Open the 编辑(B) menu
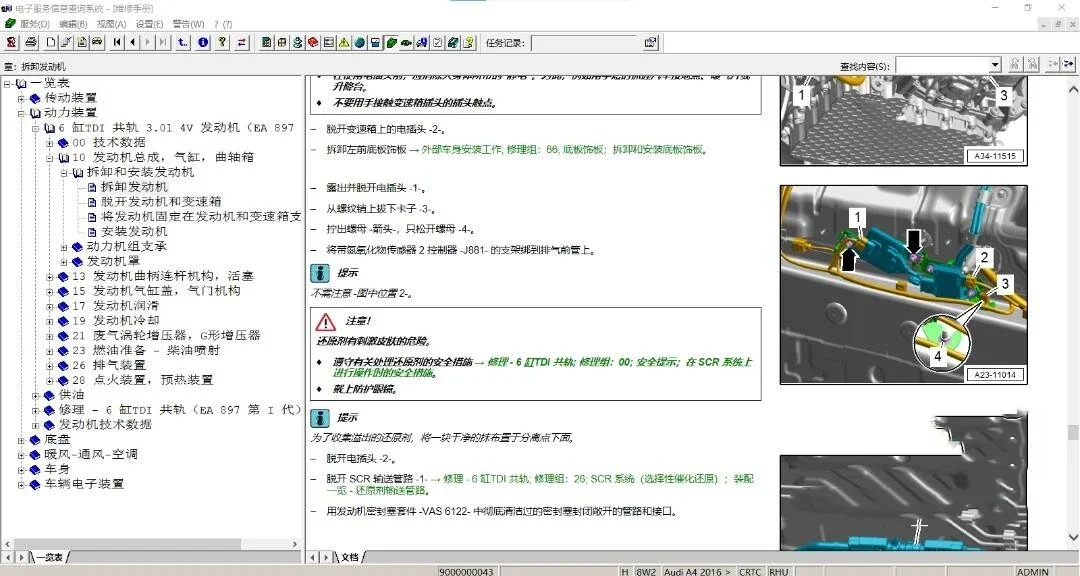Image resolution: width=1080 pixels, height=576 pixels. 73,24
